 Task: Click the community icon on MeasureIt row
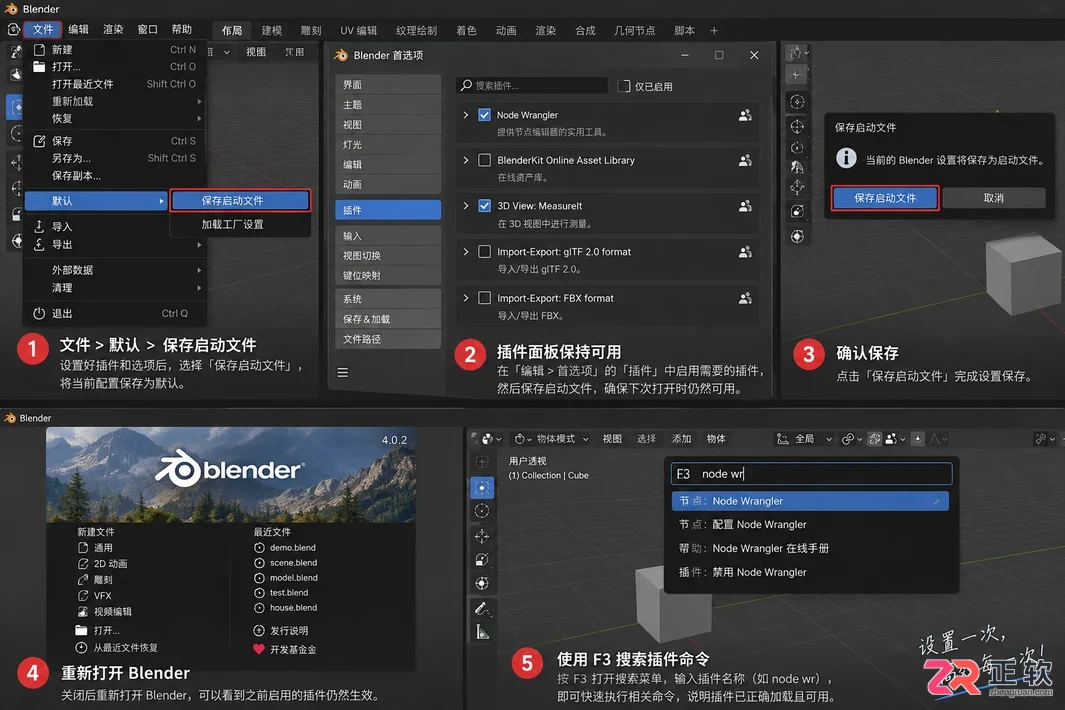[745, 206]
